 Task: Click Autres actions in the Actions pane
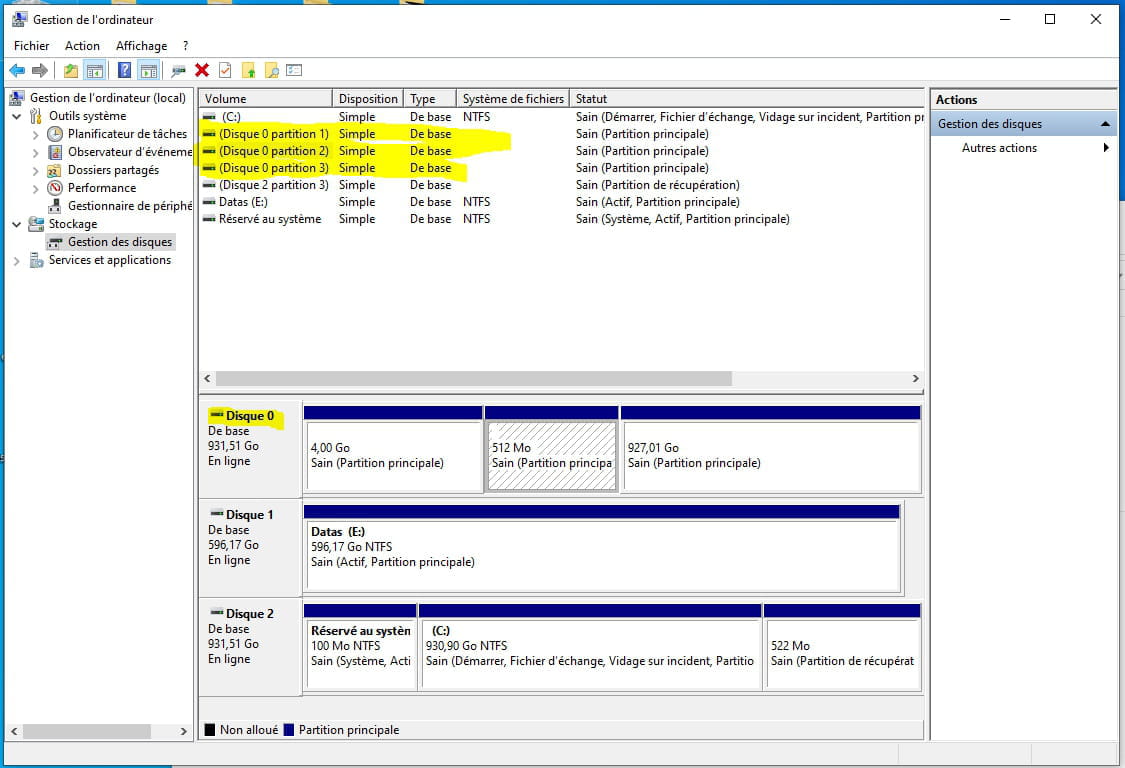[999, 148]
